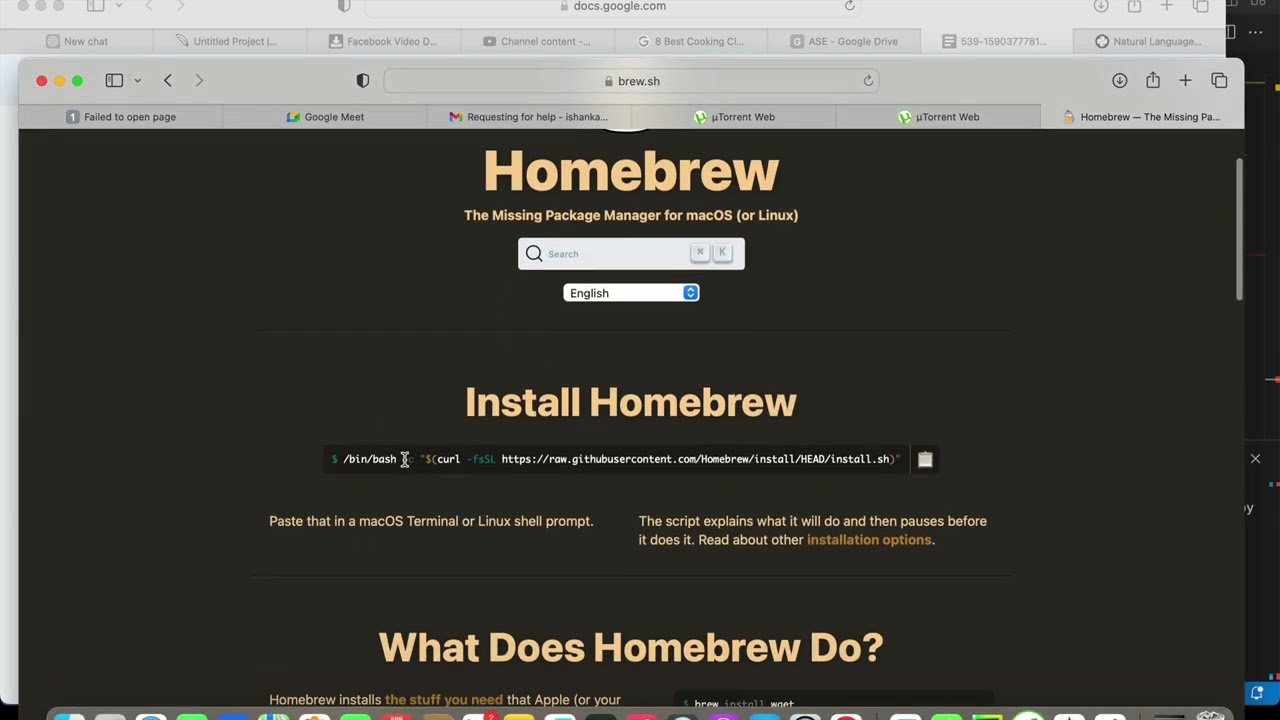The image size is (1280, 720).
Task: Reload docs.google.com page in background window
Action: coord(849,6)
